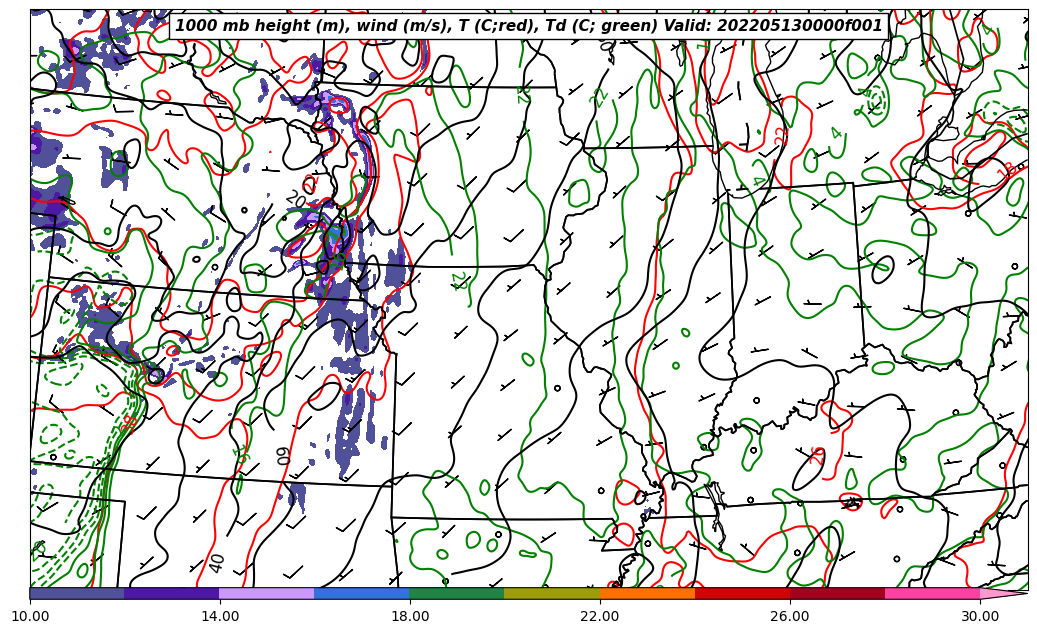Select the light purple 14–16 colorbar segment

267,593
